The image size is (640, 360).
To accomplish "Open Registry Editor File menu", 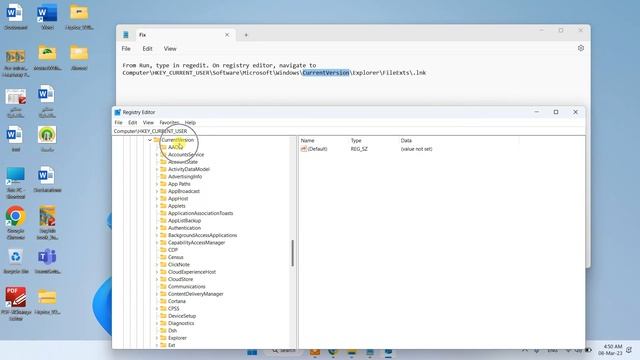I will click(118, 122).
